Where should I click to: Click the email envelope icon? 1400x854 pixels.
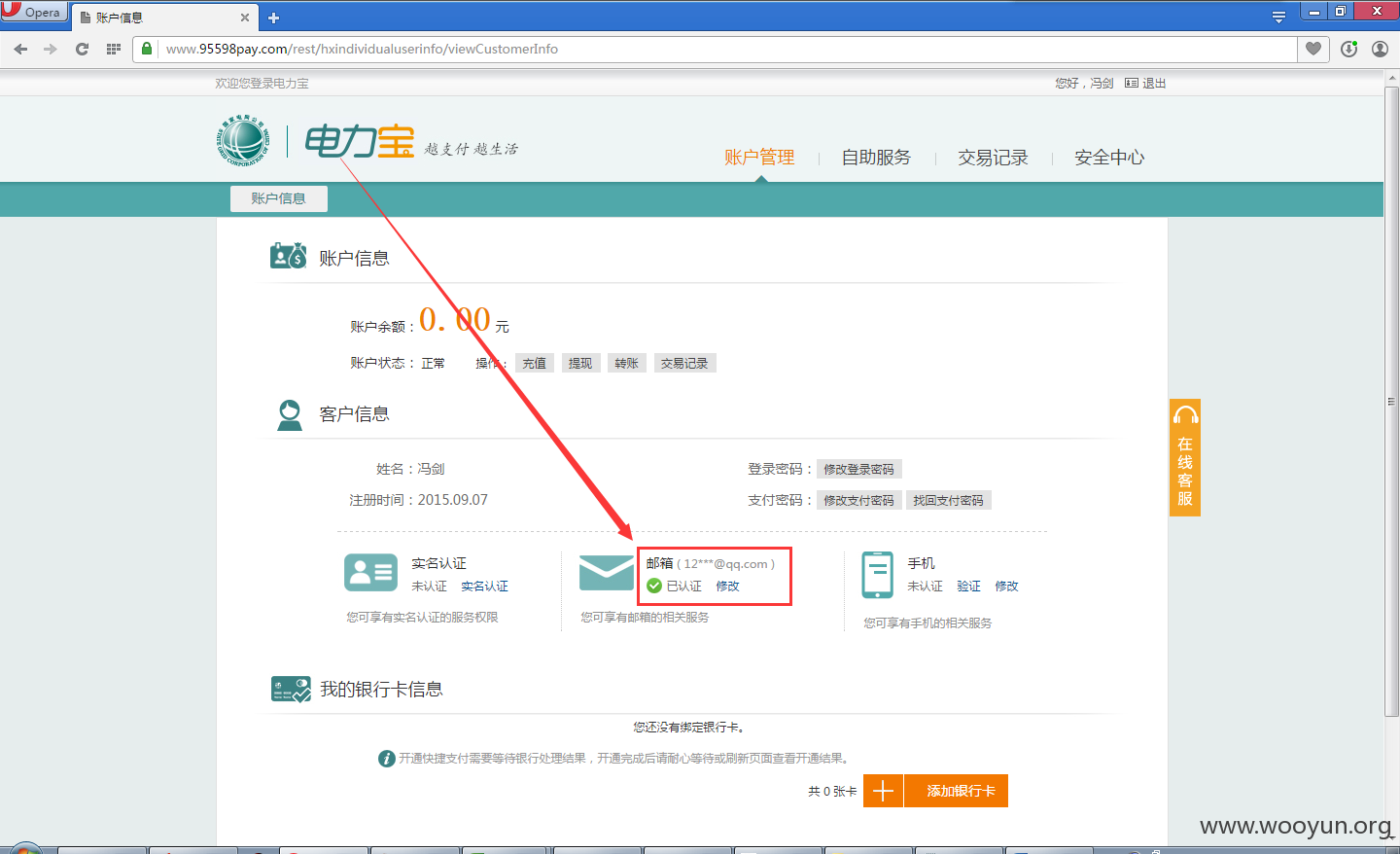(607, 573)
